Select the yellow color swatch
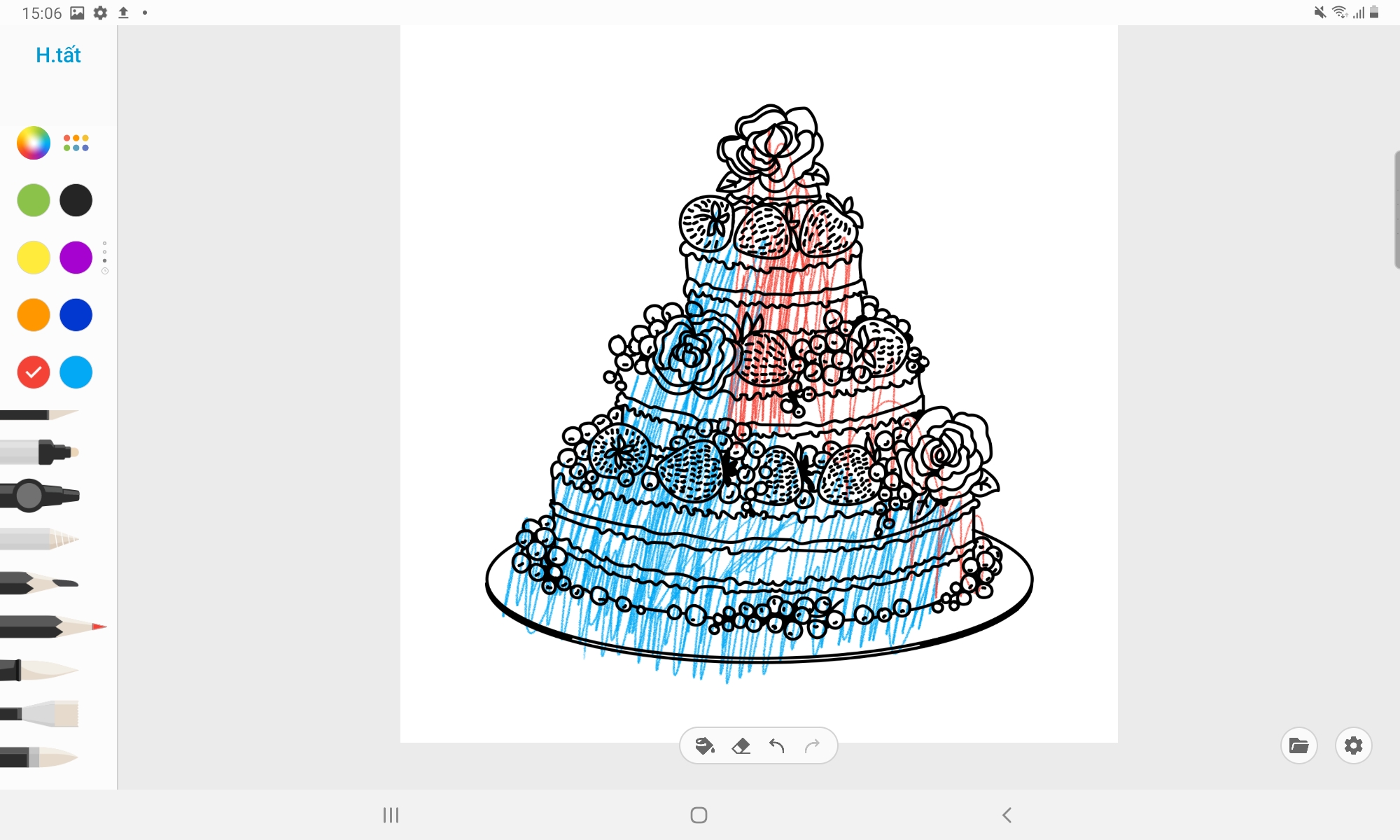 34,258
